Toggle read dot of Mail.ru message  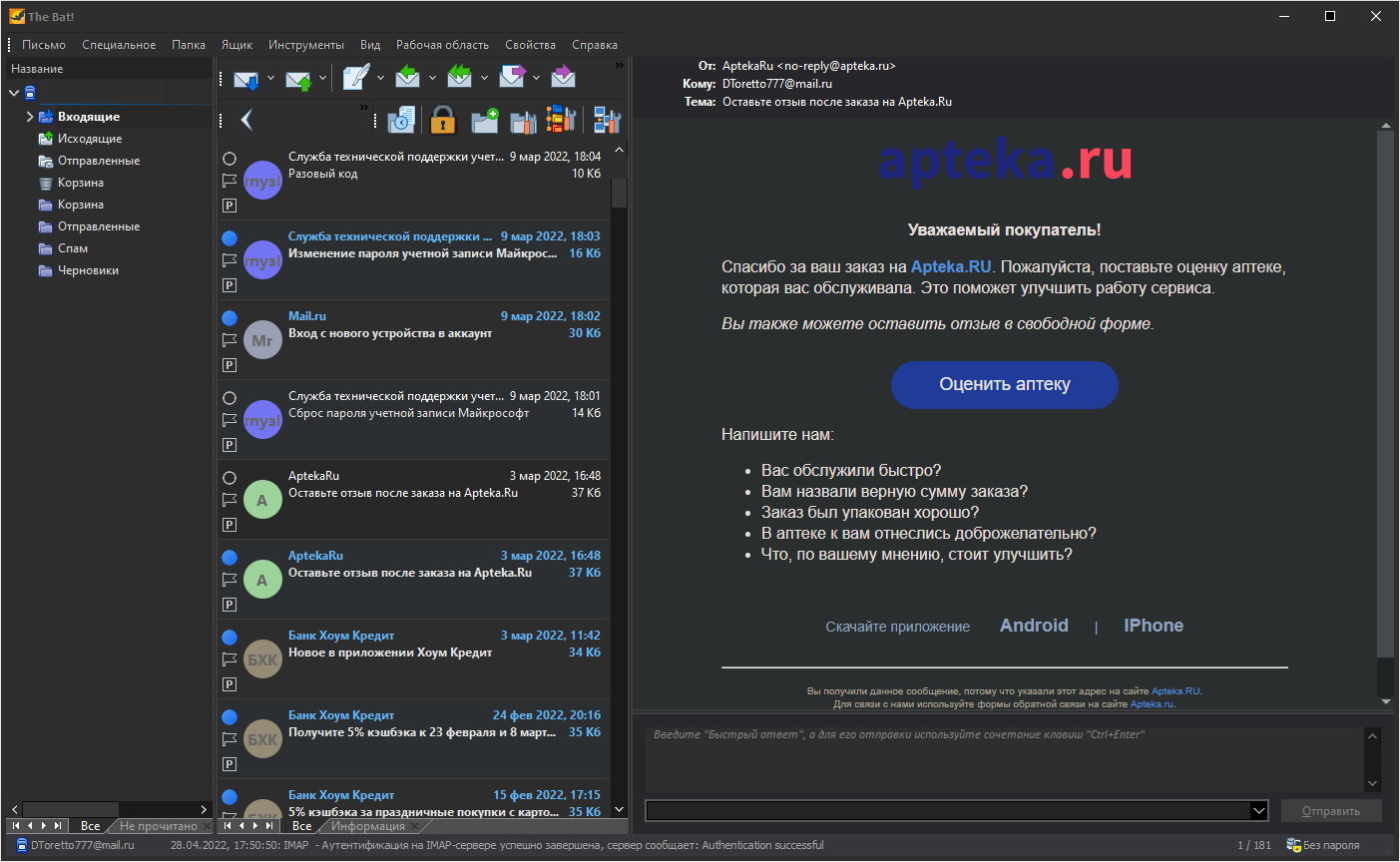(x=230, y=318)
